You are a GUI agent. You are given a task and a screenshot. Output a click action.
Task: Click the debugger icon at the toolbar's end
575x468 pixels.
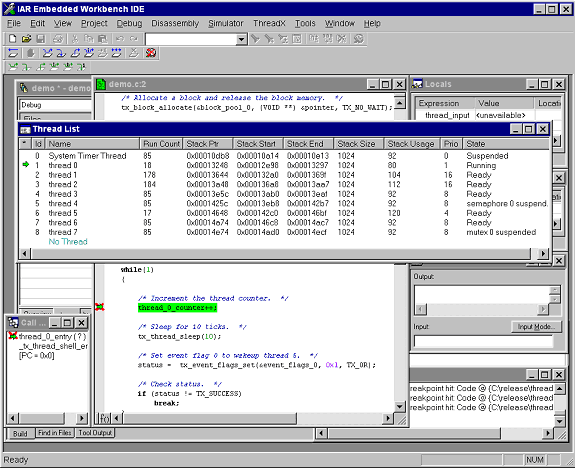pyautogui.click(x=359, y=39)
